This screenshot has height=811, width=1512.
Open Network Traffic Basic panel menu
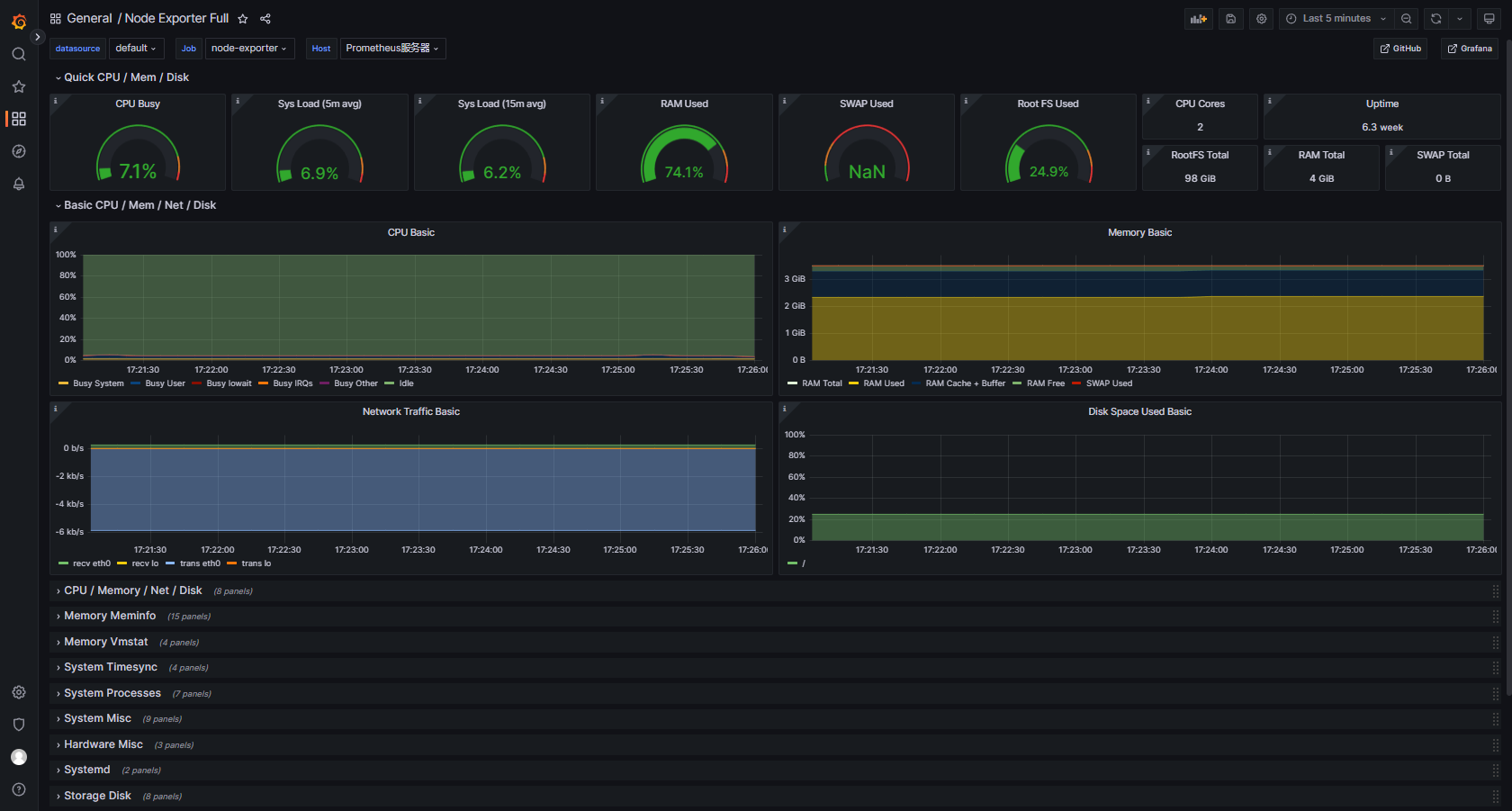point(411,411)
